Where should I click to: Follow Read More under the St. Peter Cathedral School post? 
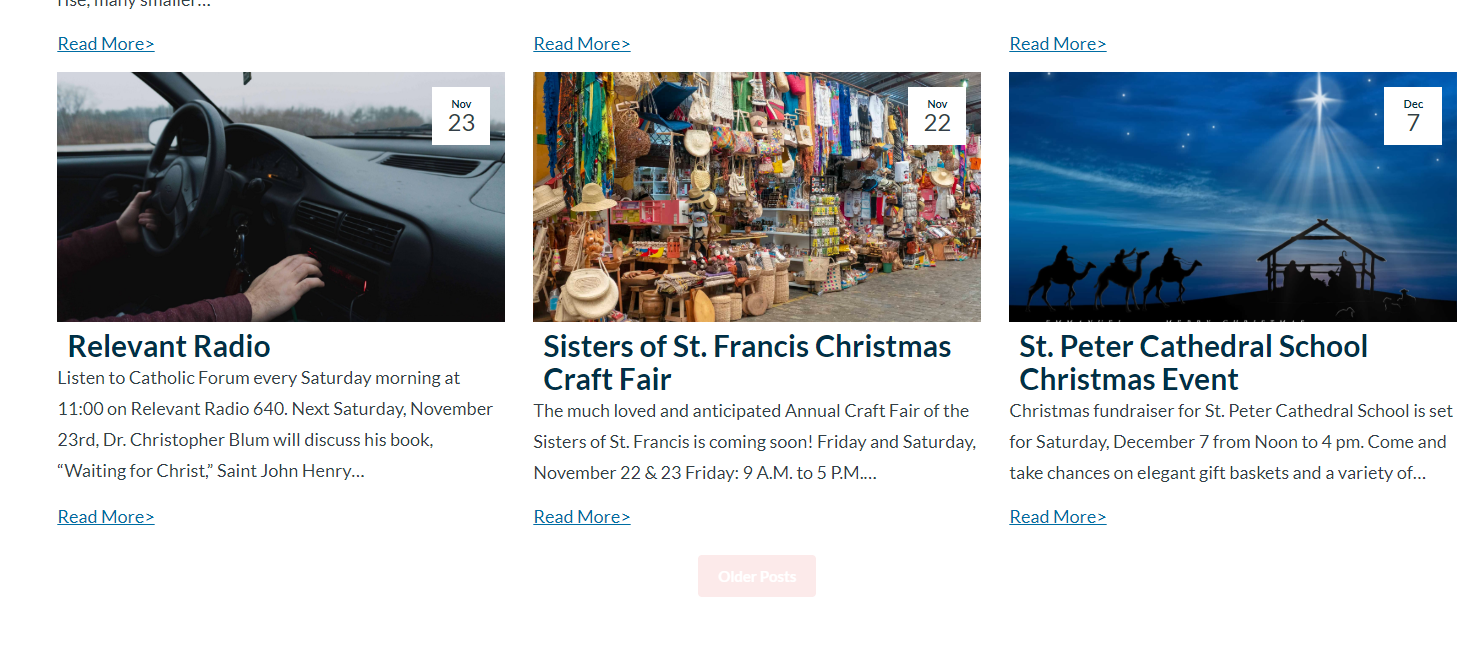click(1058, 517)
